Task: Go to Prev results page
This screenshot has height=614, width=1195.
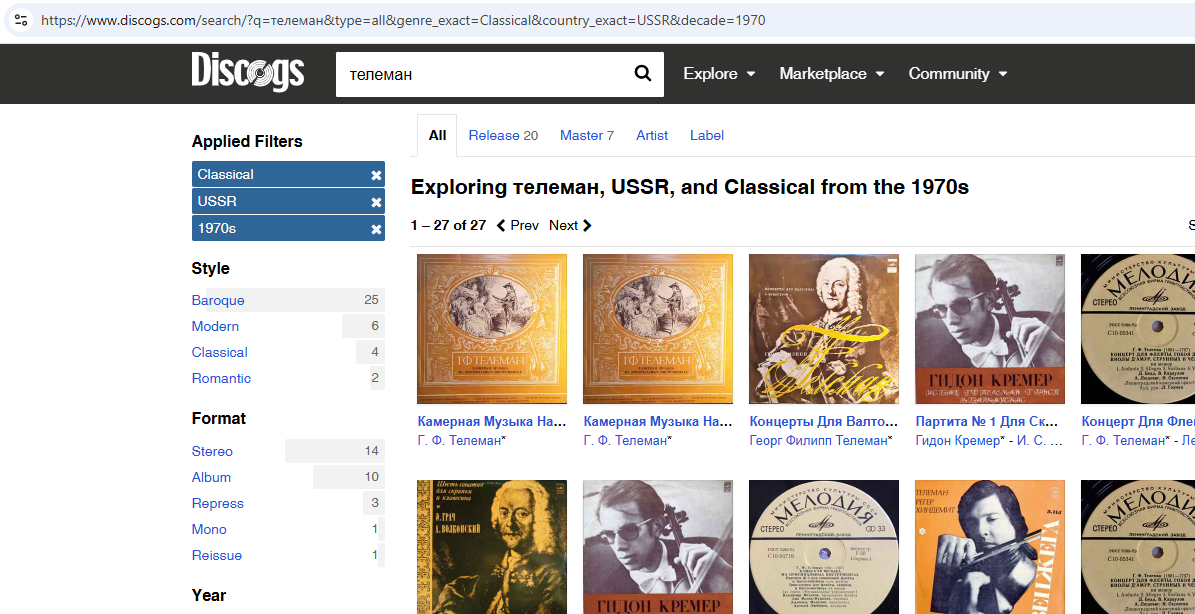Action: click(x=518, y=225)
